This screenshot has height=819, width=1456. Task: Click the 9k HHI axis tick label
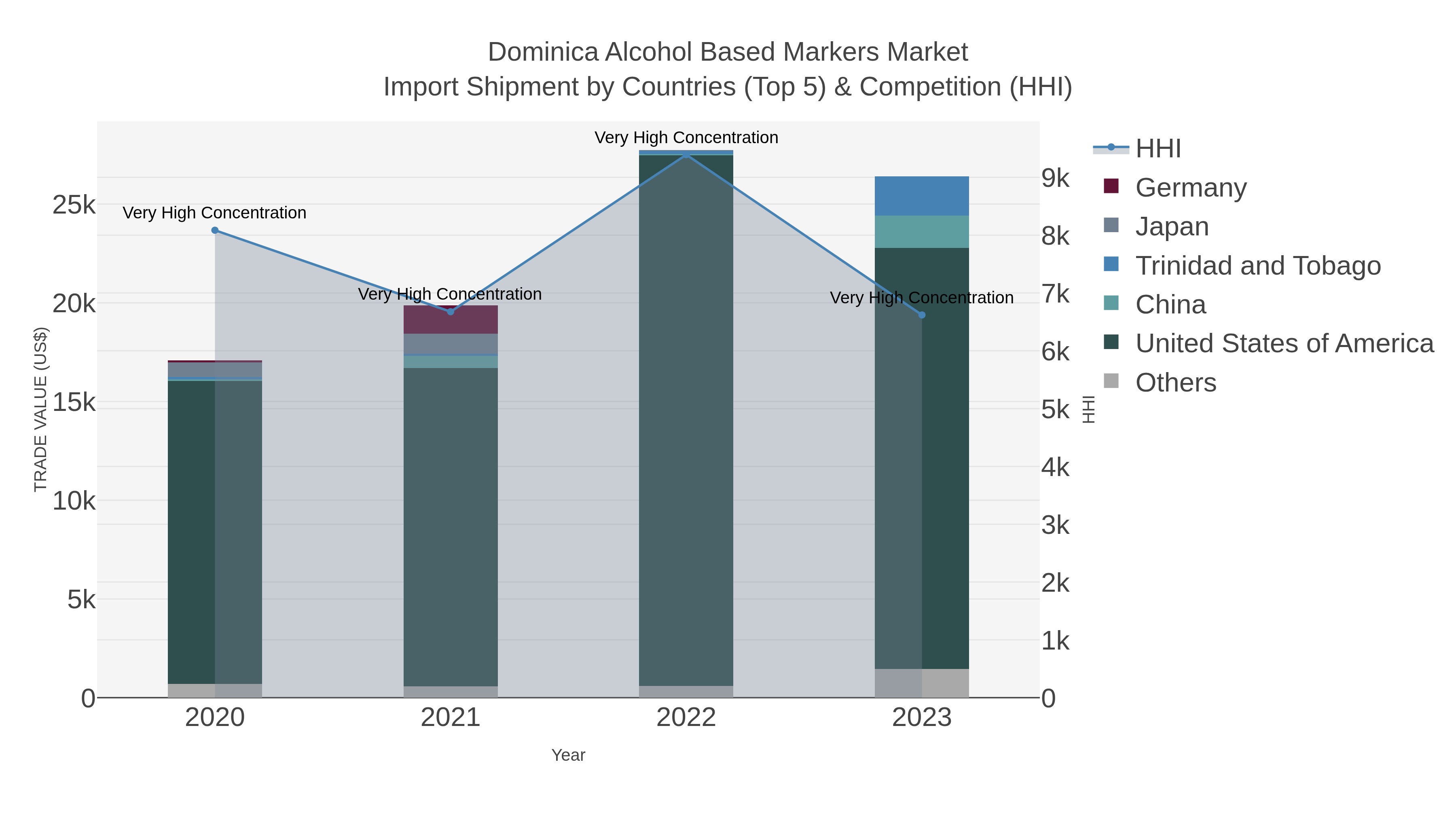point(1056,178)
